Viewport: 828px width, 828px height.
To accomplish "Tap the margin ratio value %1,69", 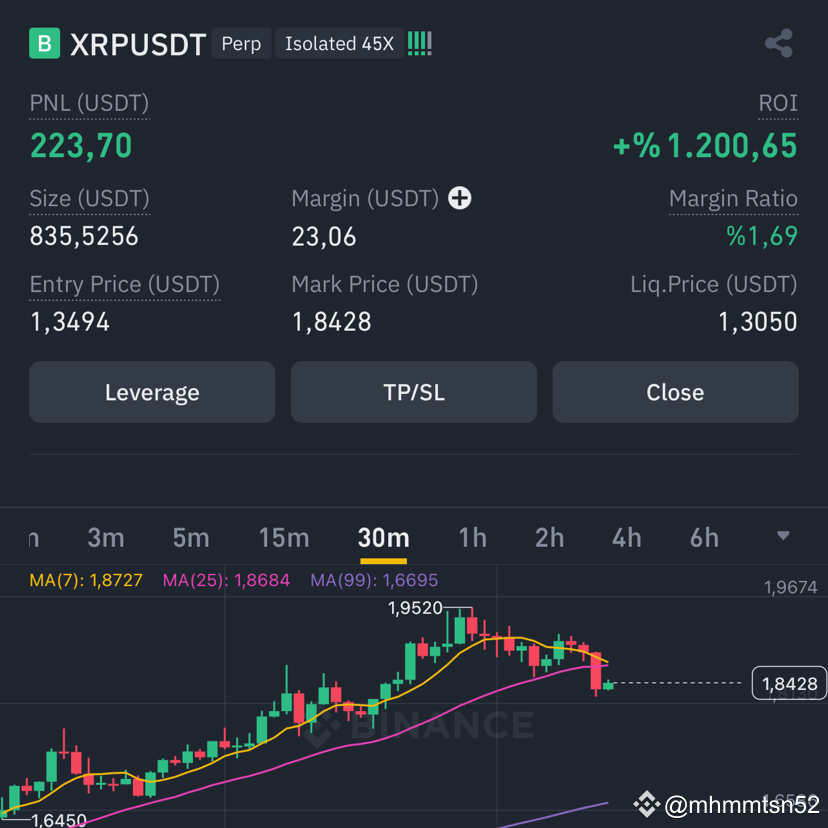I will 762,236.
